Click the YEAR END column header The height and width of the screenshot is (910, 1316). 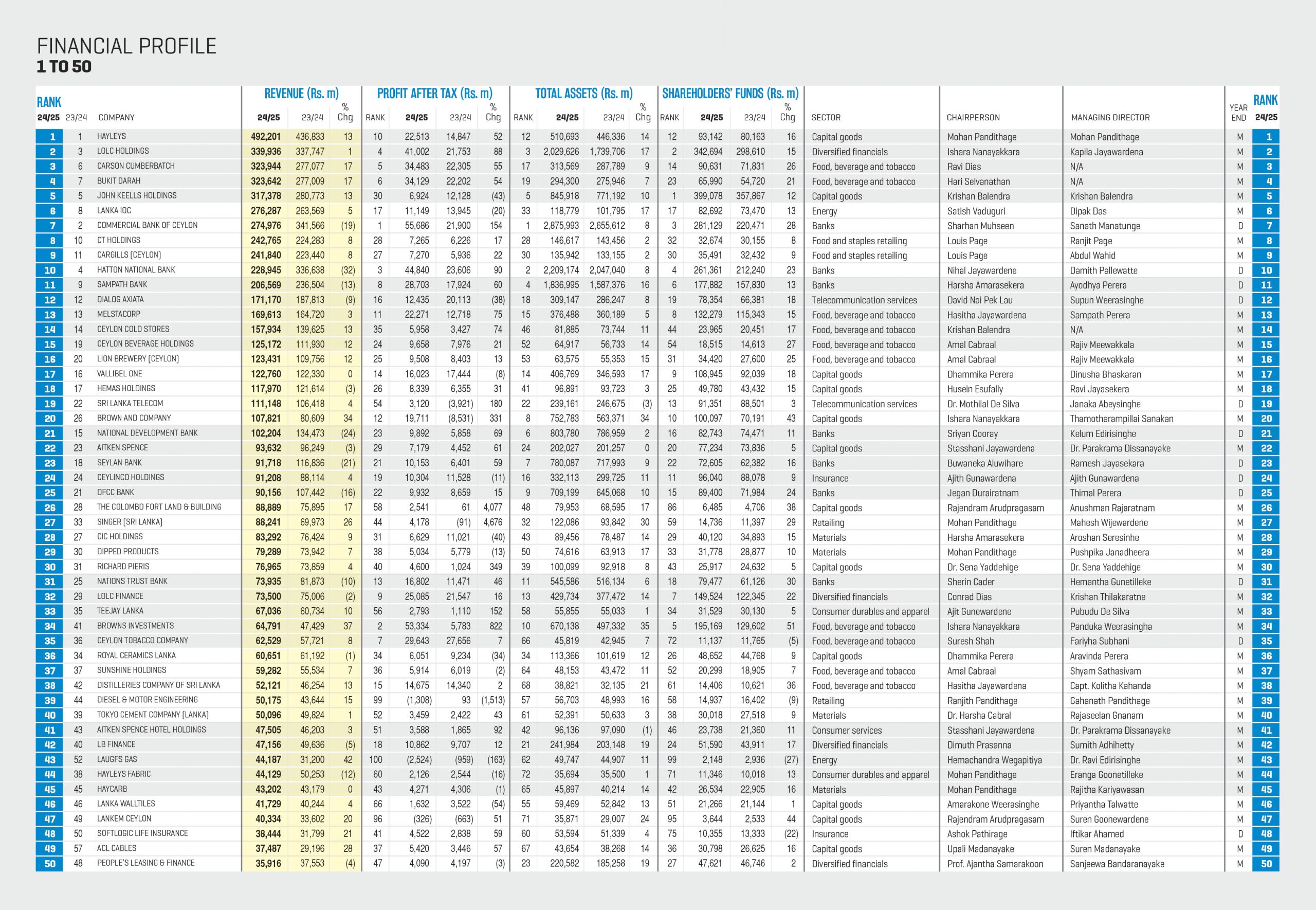[1238, 112]
